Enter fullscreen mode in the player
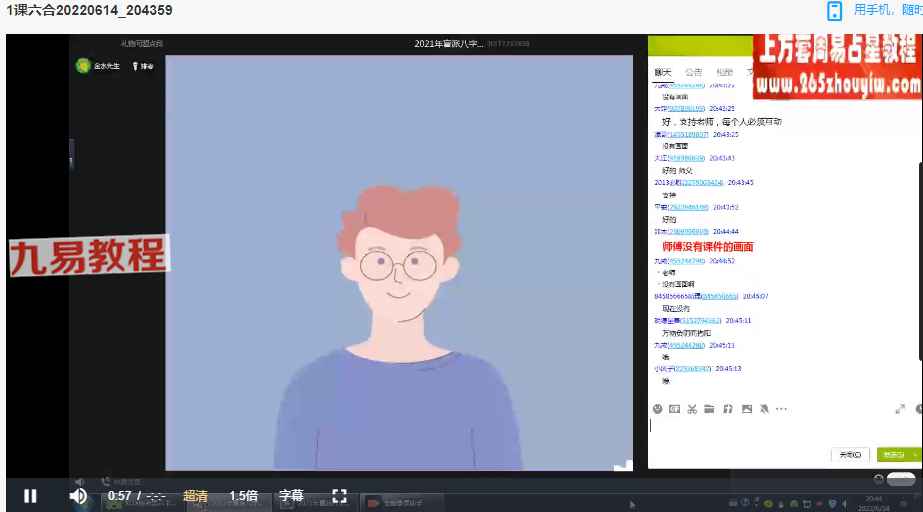 (x=339, y=495)
